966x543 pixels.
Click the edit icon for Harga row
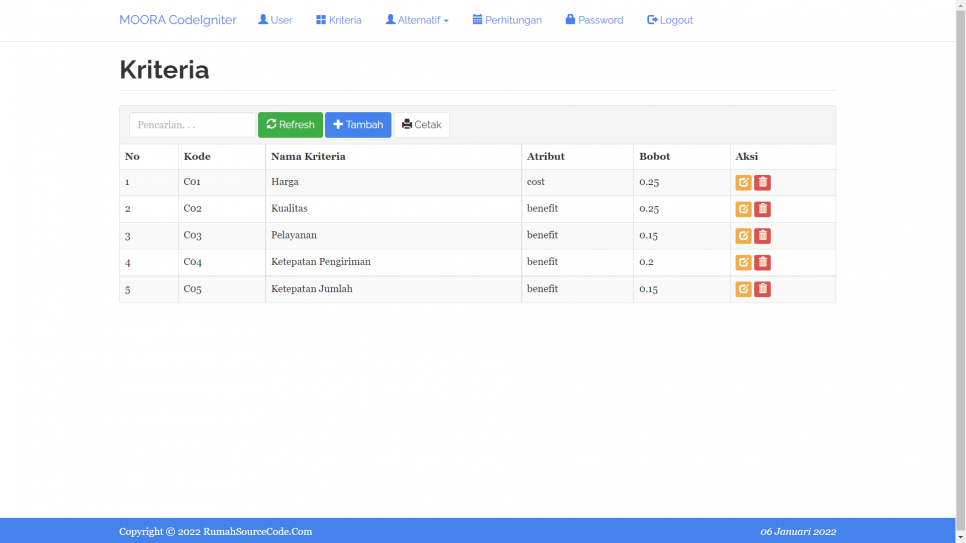point(743,183)
